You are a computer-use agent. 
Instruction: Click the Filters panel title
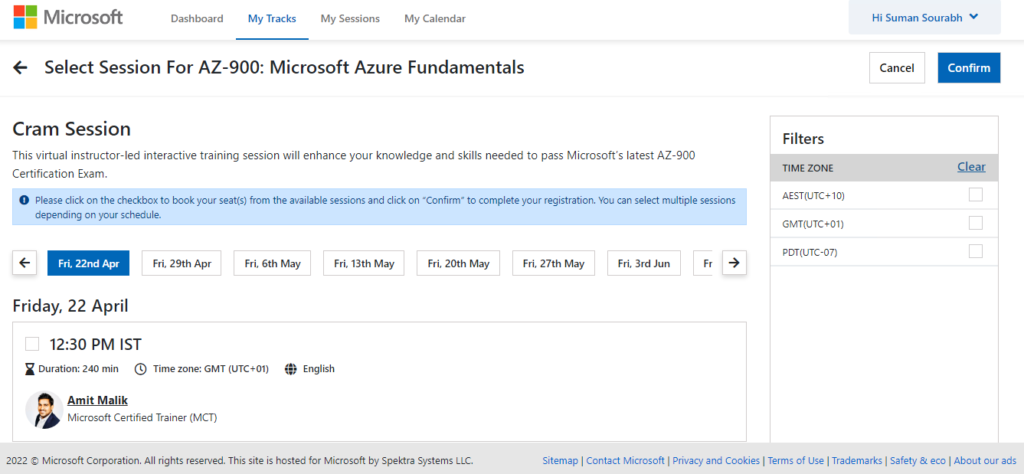coord(803,138)
